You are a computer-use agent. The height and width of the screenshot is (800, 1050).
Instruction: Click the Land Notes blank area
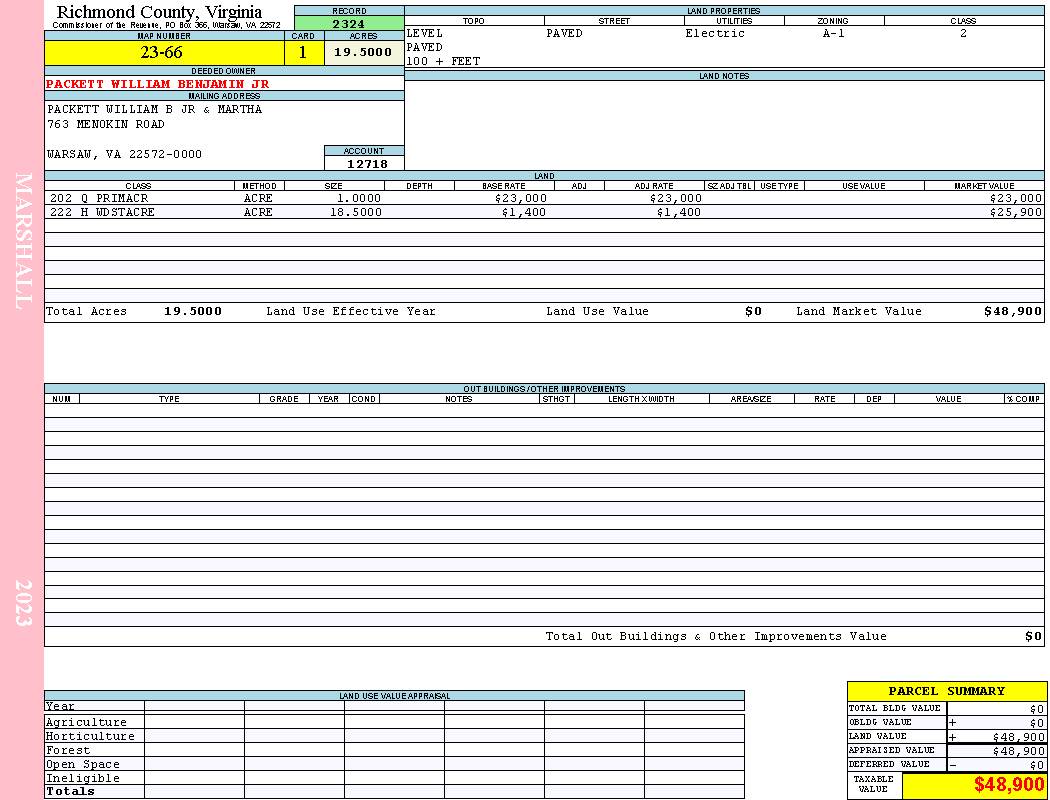pyautogui.click(x=724, y=125)
